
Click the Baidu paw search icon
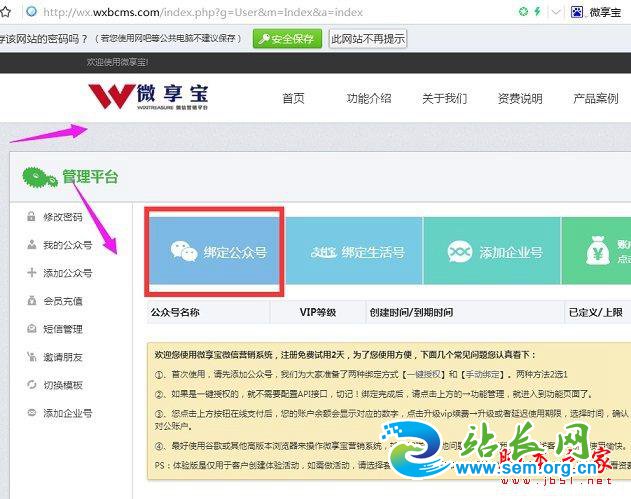[577, 12]
